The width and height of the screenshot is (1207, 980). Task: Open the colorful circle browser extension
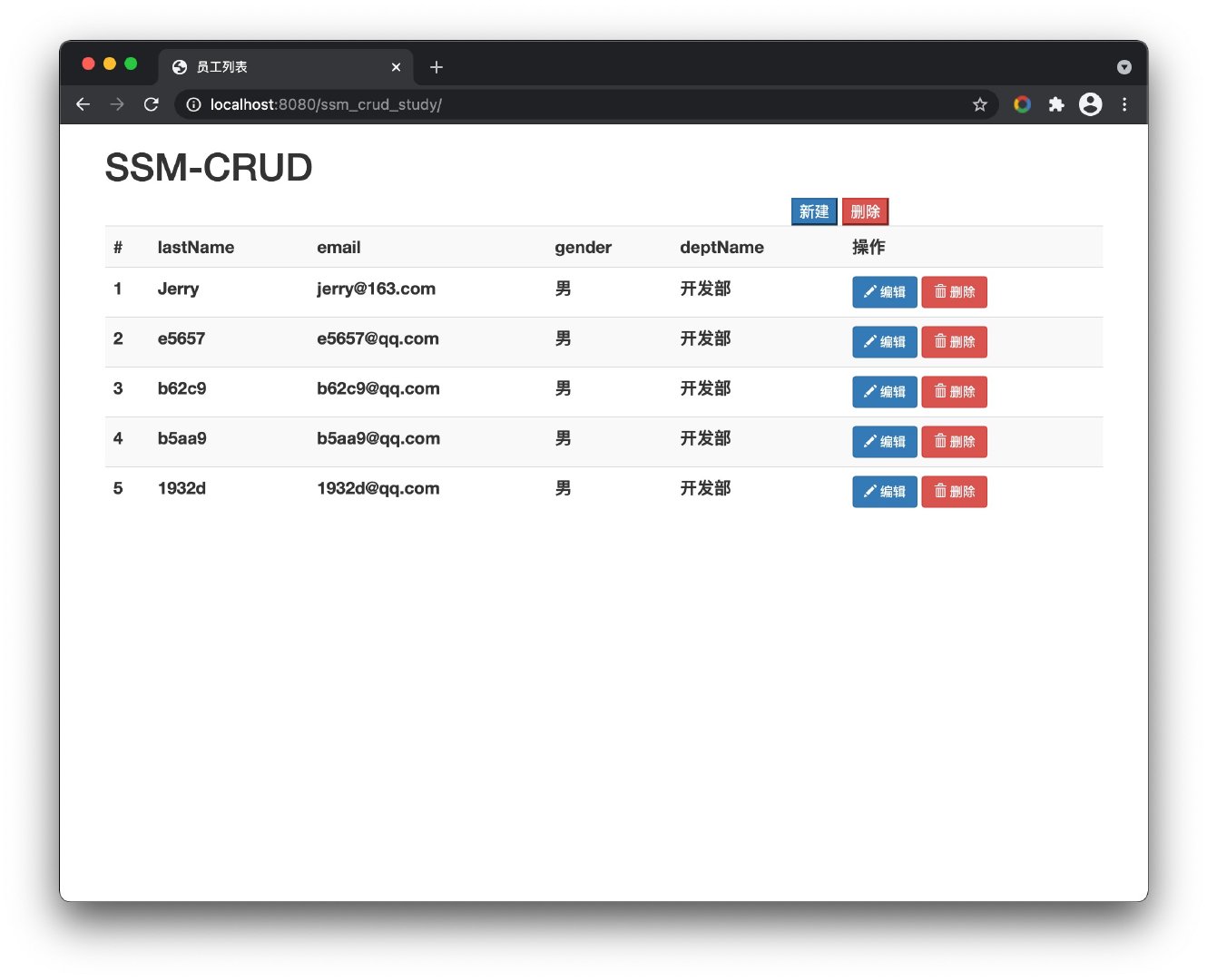point(1022,104)
